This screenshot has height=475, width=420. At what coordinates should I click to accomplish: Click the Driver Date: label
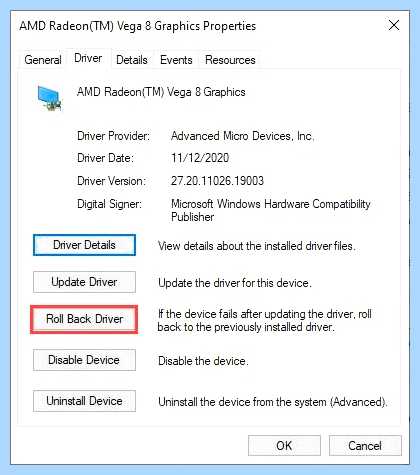(x=105, y=158)
